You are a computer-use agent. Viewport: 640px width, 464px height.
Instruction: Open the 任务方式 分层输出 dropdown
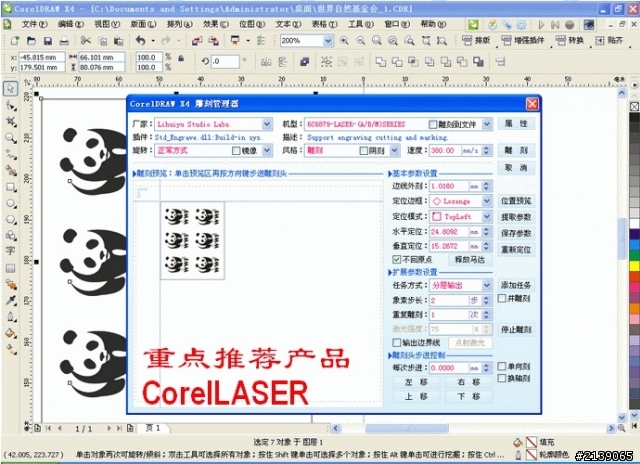click(487, 285)
